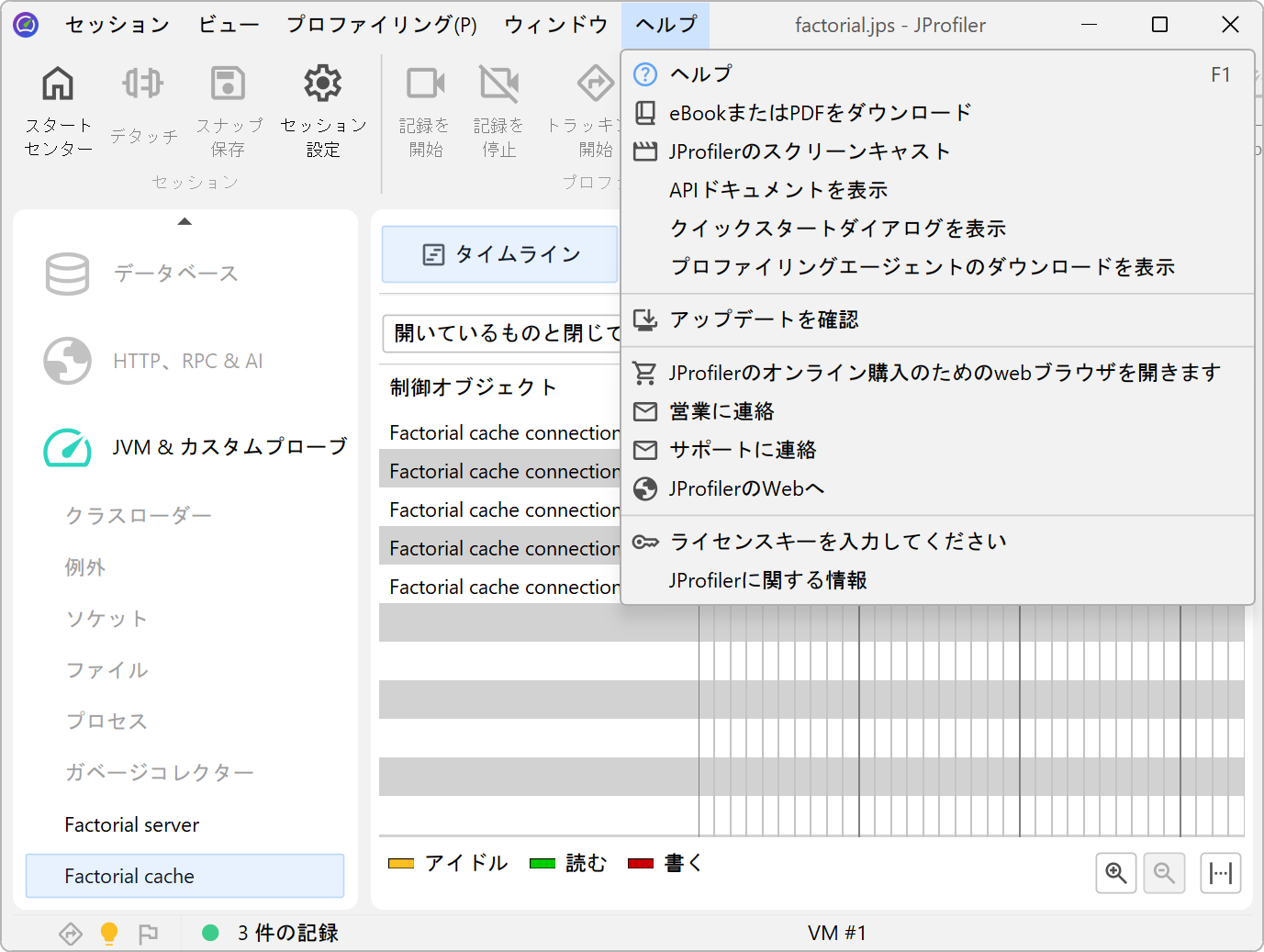Open the プロファイリング(P) menu

pyautogui.click(x=381, y=25)
